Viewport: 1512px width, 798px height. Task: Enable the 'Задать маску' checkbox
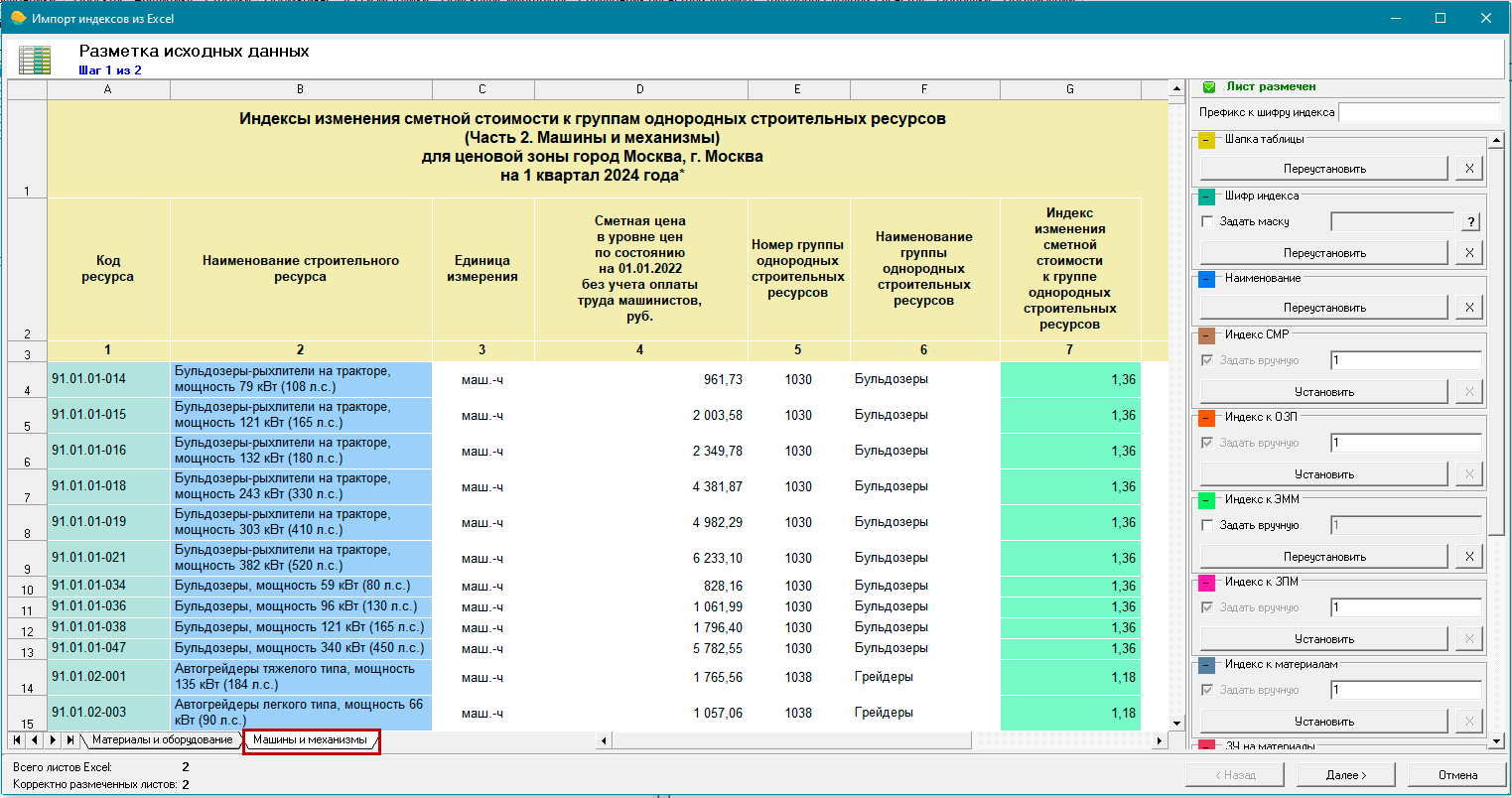[x=1207, y=222]
